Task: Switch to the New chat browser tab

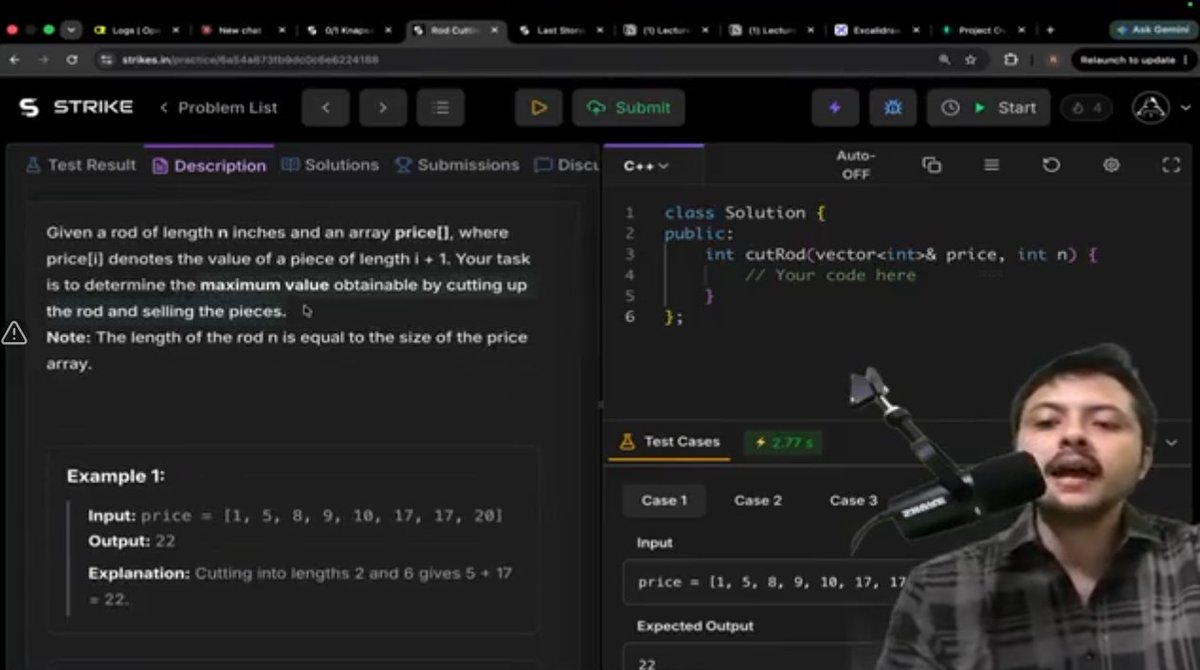Action: (x=241, y=30)
